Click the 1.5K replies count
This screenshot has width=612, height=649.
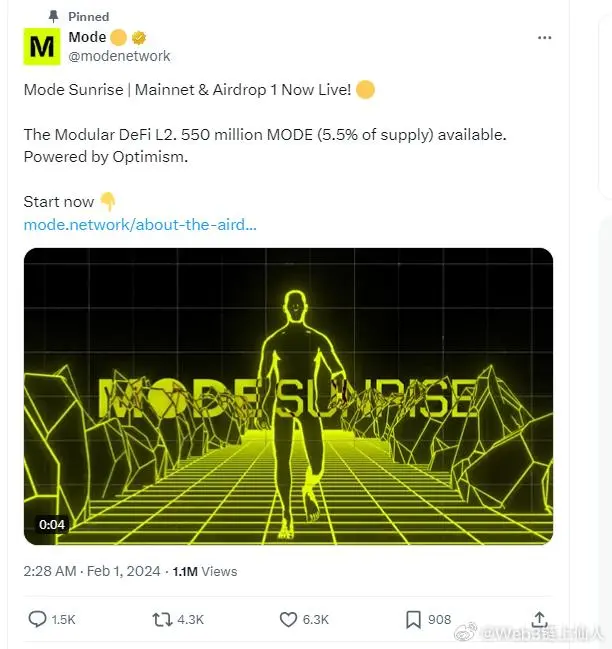point(63,620)
